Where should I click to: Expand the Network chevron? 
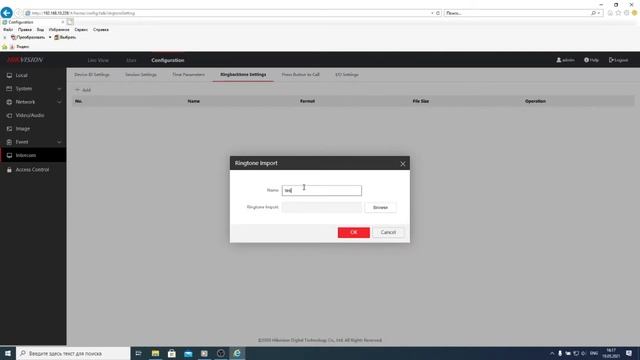59,102
